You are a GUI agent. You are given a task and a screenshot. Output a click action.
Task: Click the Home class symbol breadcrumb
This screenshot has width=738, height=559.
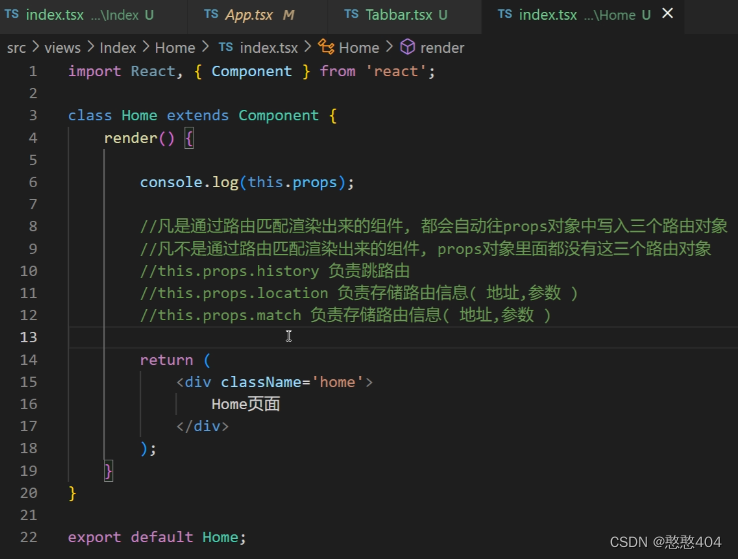click(359, 48)
